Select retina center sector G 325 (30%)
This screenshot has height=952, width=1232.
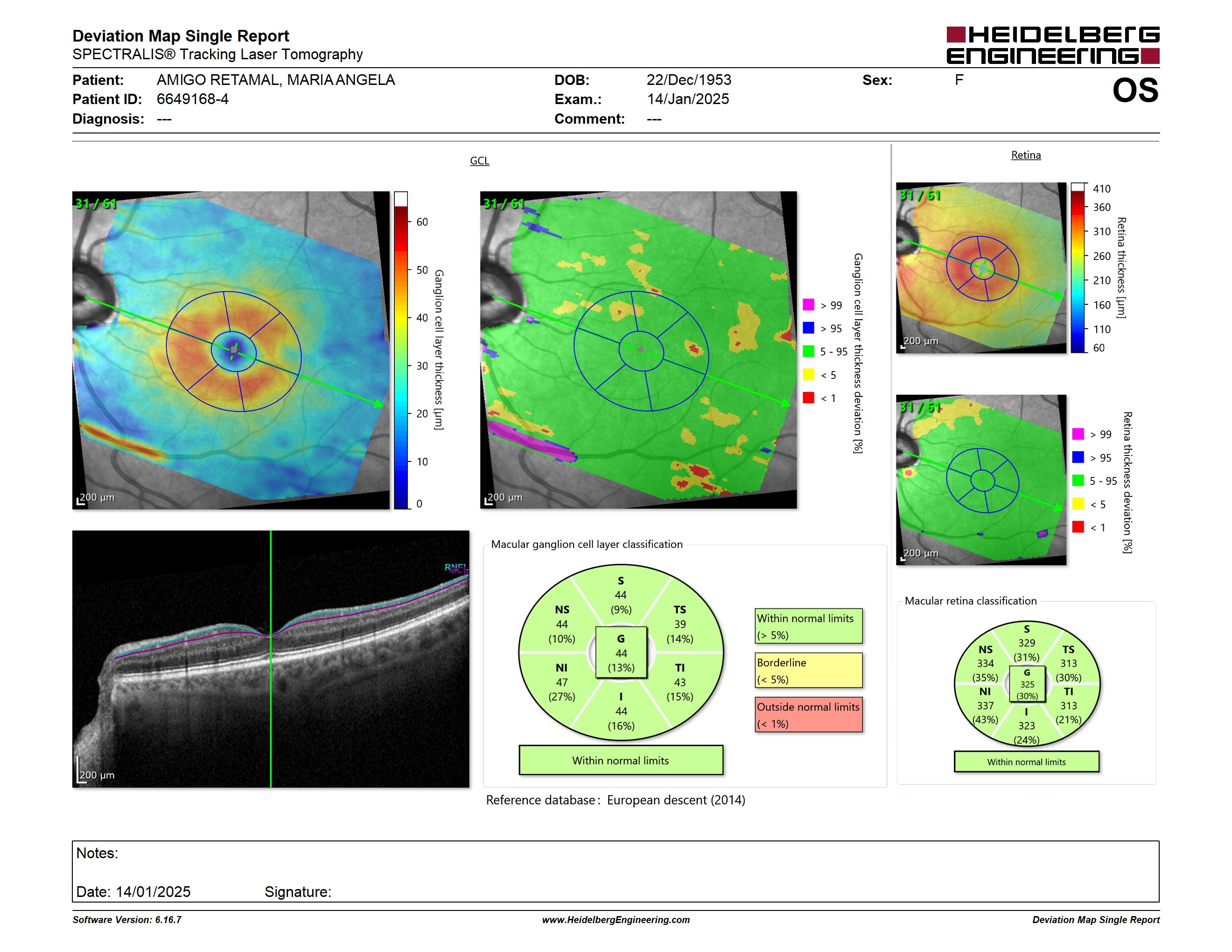(1027, 684)
